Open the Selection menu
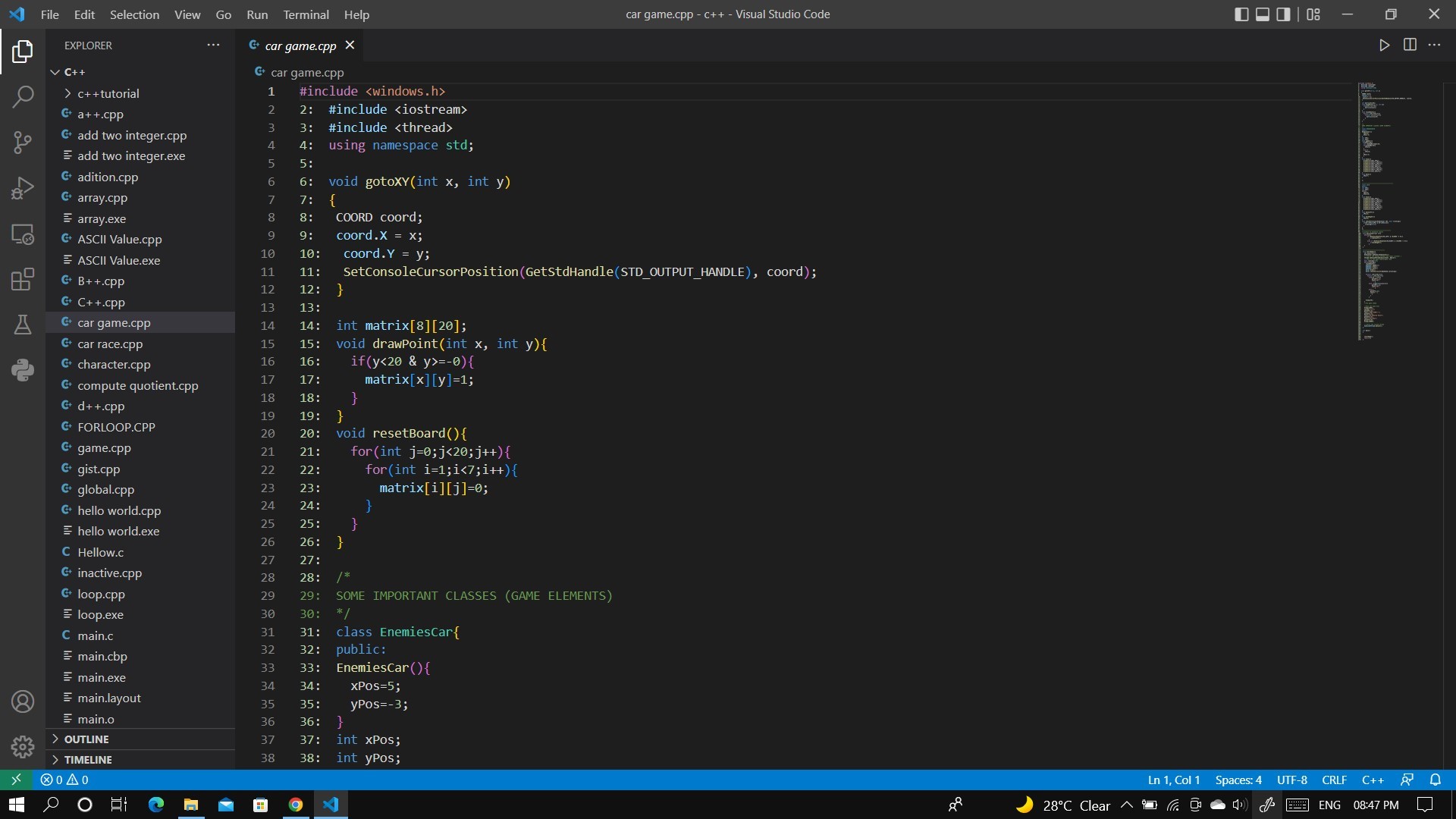1456x819 pixels. click(134, 14)
